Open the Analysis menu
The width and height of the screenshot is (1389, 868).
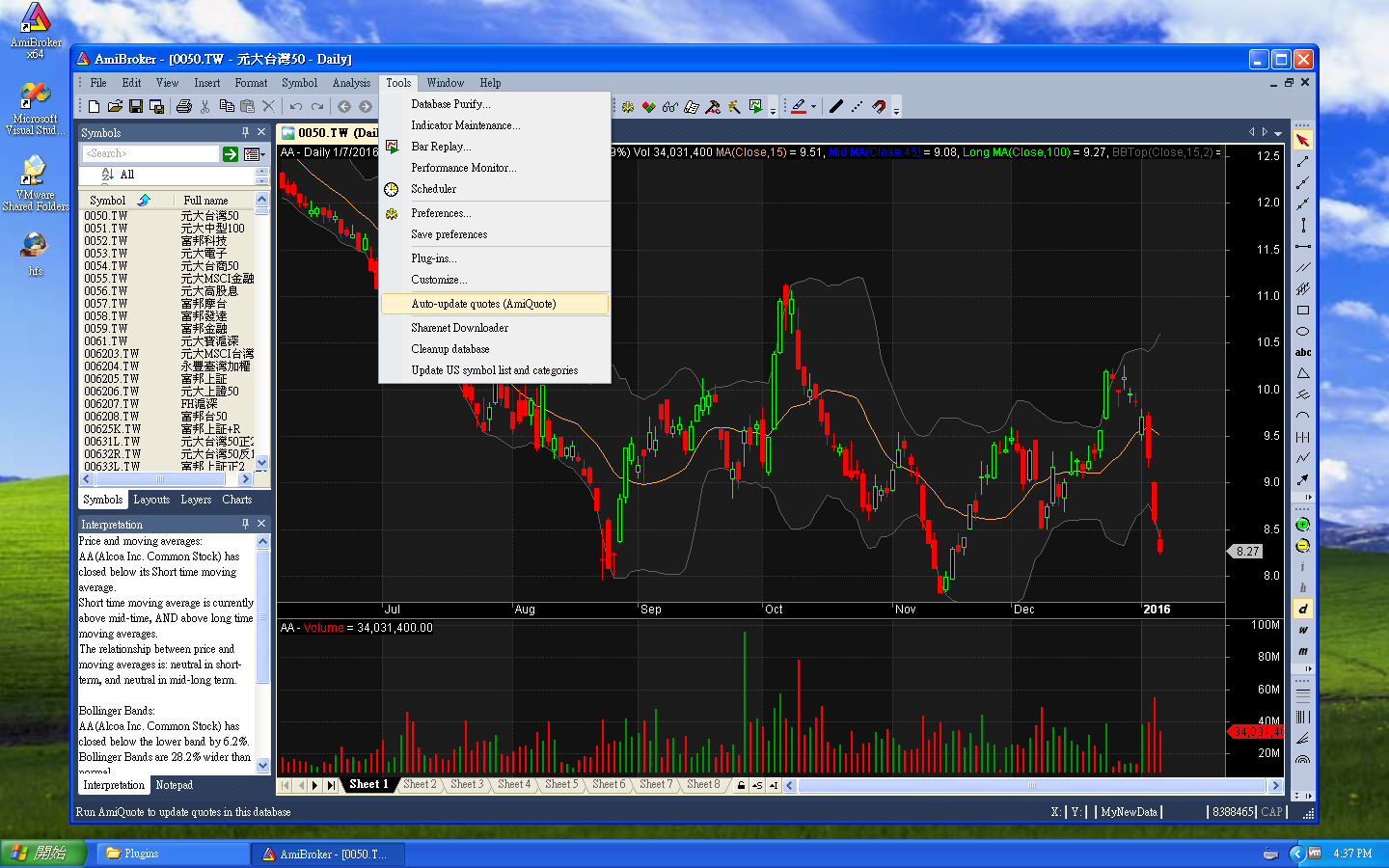click(x=351, y=83)
